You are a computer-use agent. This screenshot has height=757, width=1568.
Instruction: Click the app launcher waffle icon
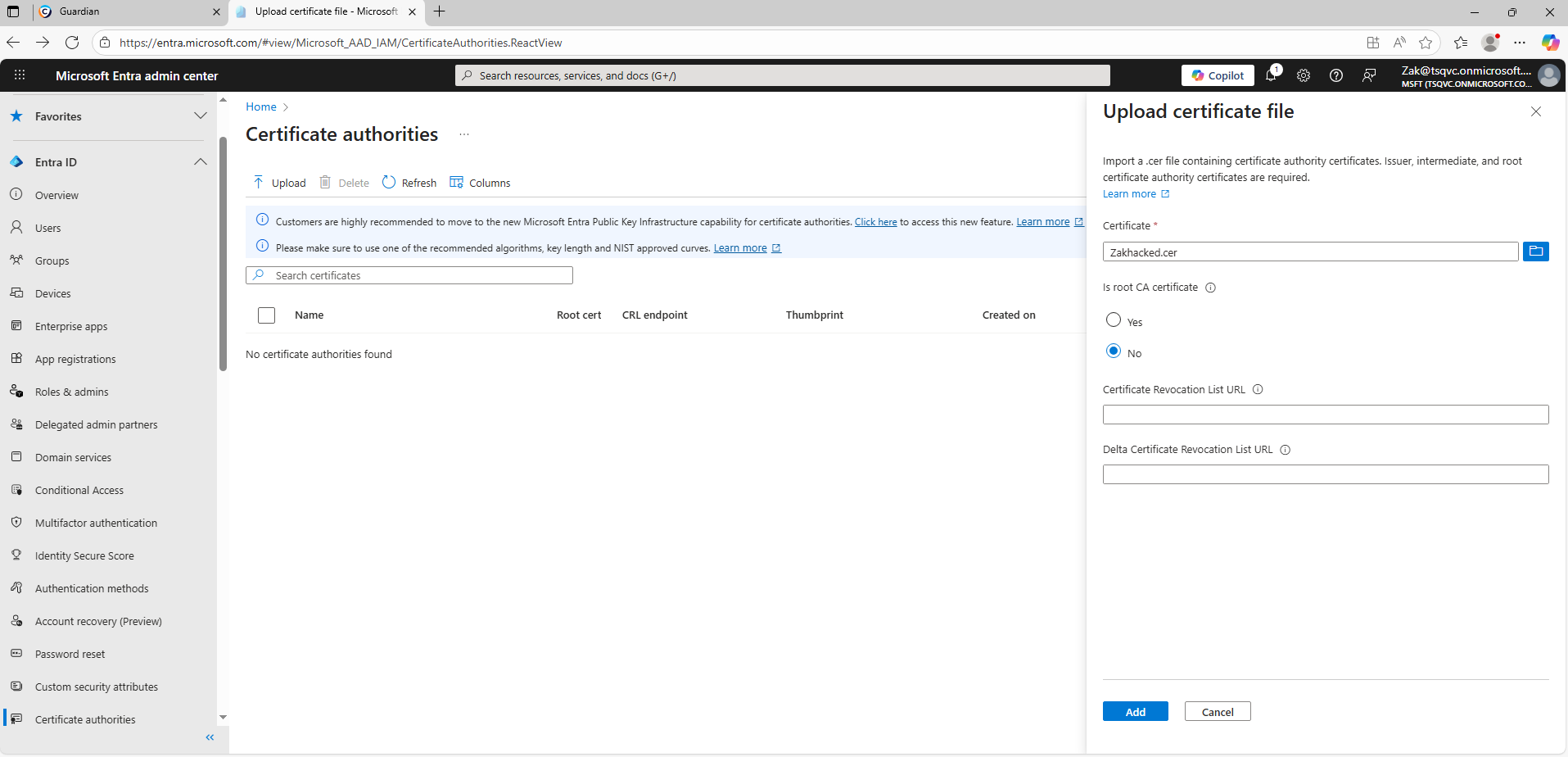[20, 75]
